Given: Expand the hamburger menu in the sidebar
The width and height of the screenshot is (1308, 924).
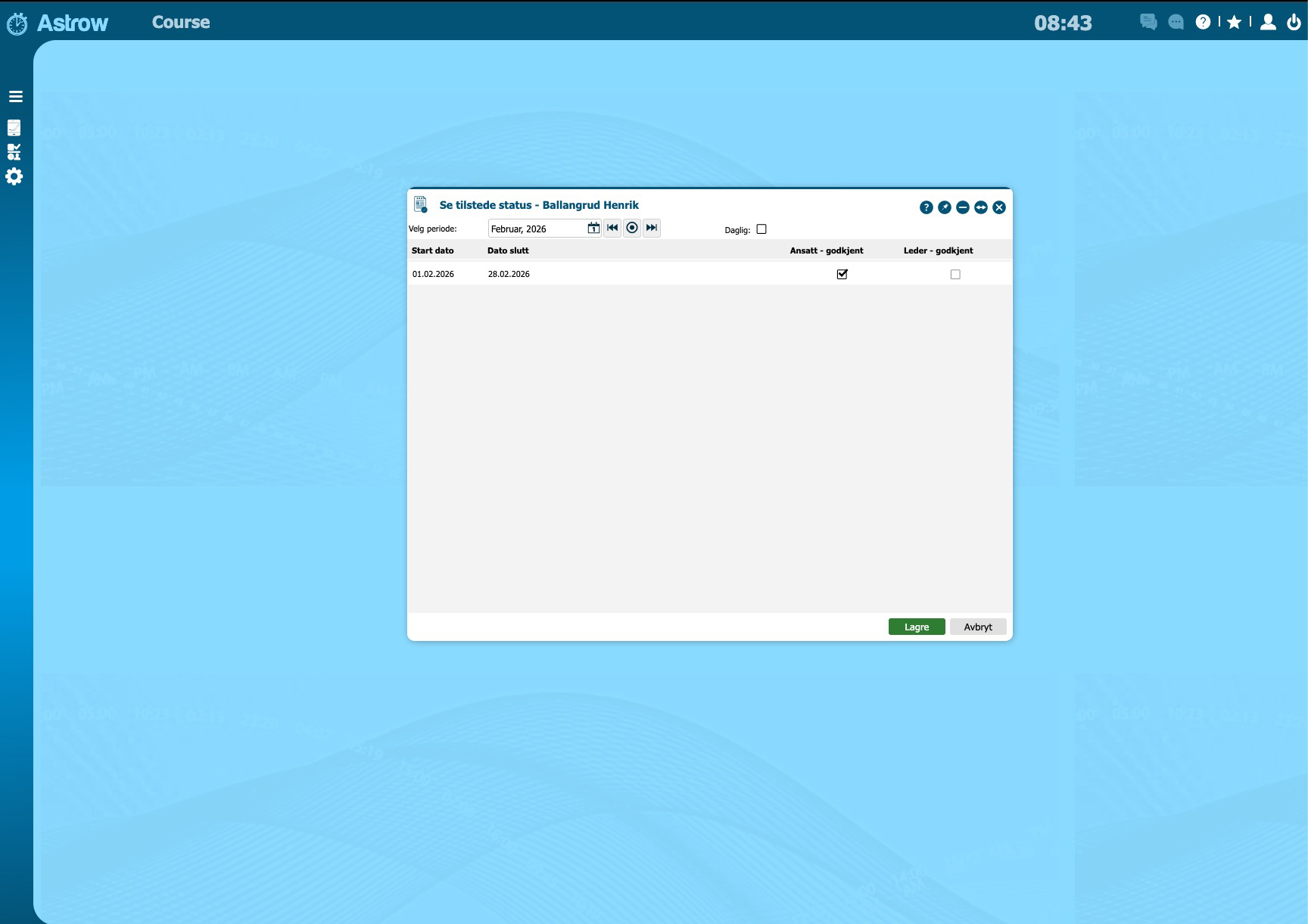Looking at the screenshot, I should click(x=15, y=97).
